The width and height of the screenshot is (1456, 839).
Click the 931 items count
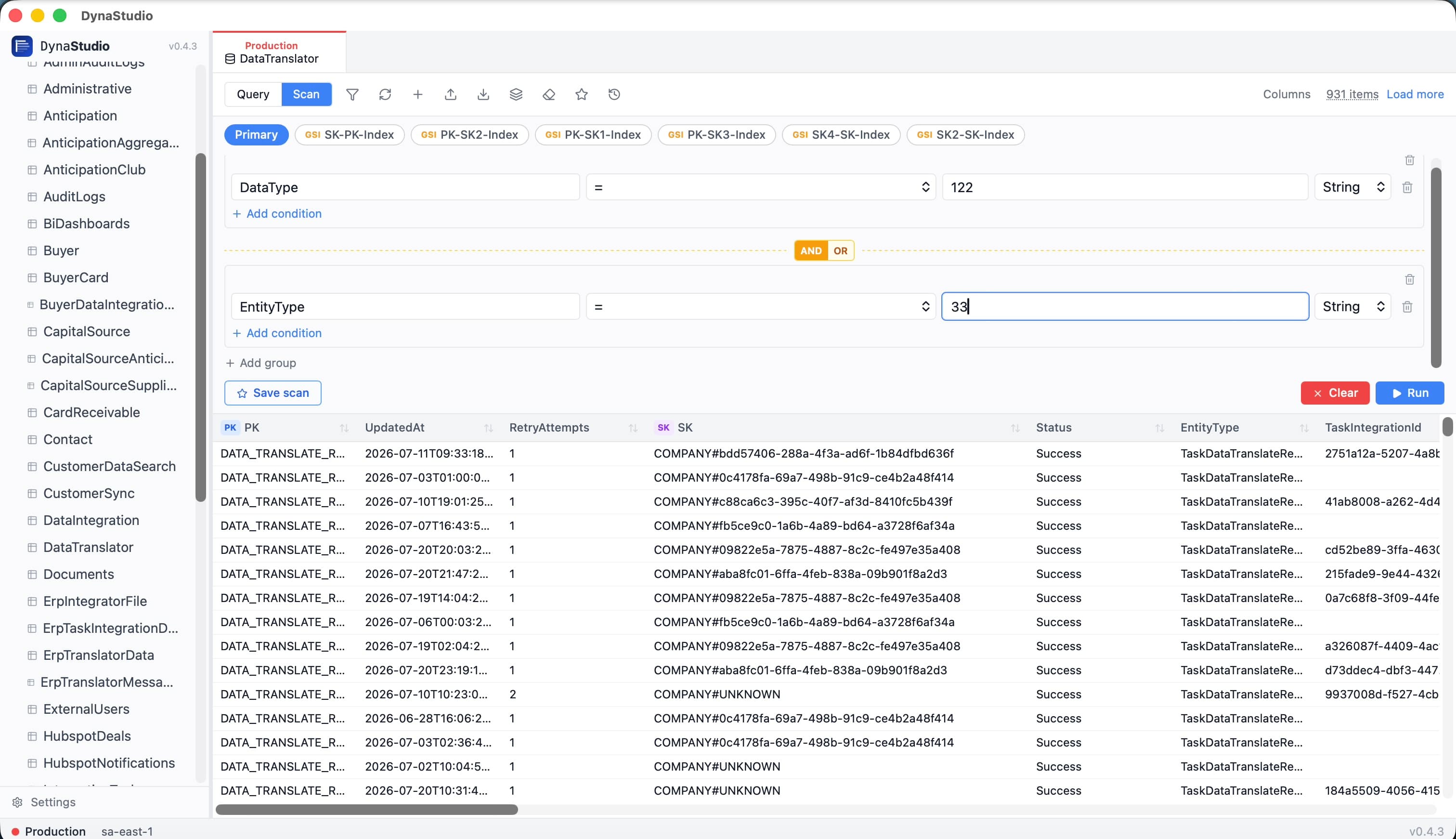[x=1352, y=94]
